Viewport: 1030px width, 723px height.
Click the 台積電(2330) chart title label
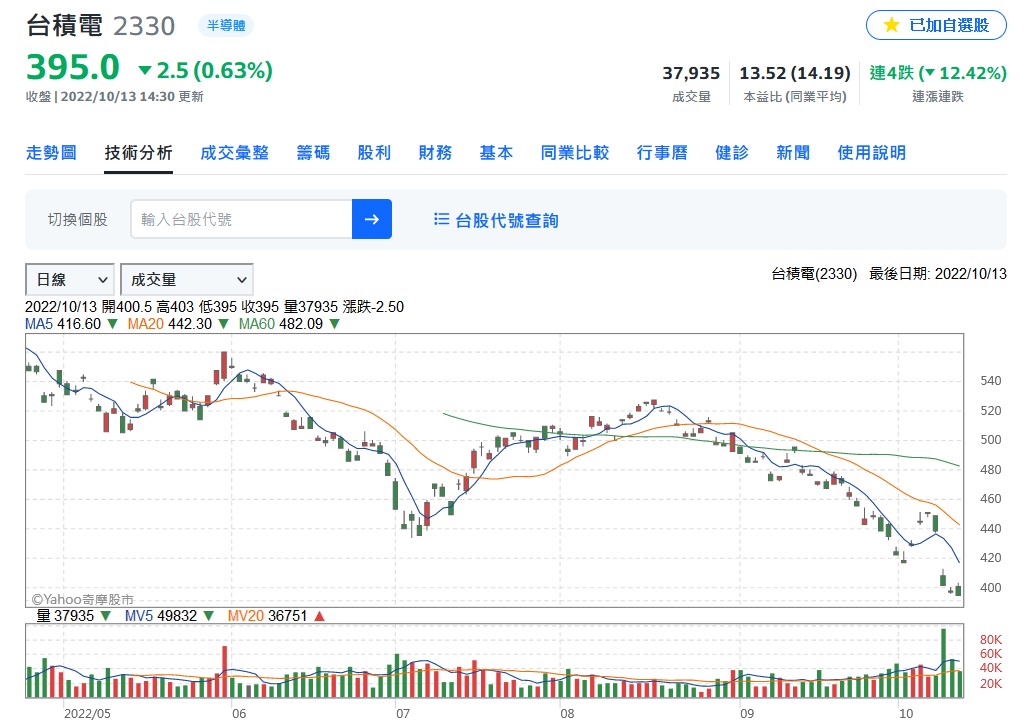point(814,274)
